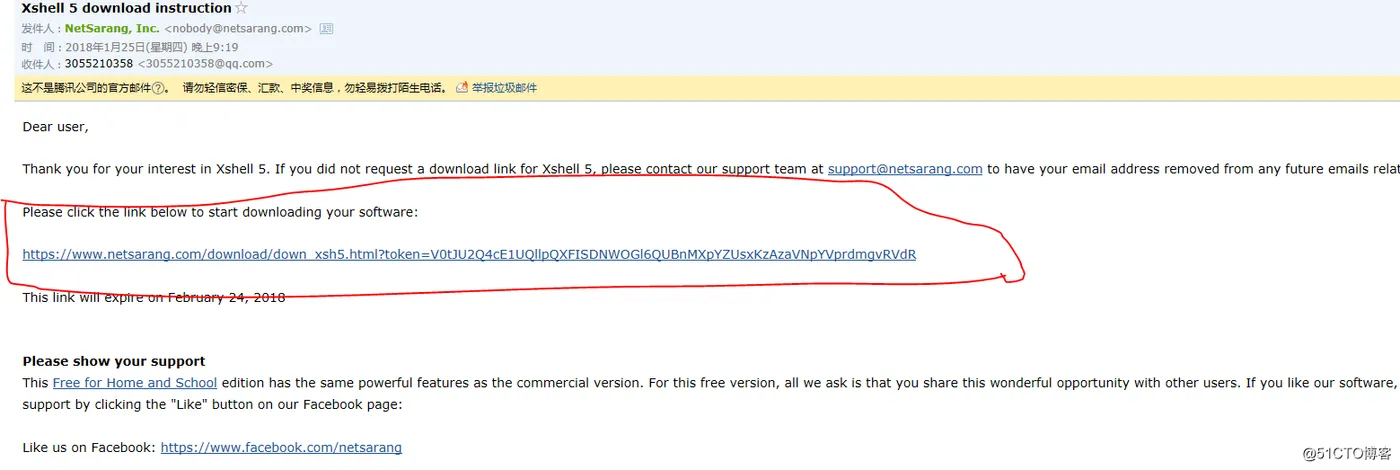1400x470 pixels.
Task: Click the report spam flame icon
Action: click(x=461, y=88)
